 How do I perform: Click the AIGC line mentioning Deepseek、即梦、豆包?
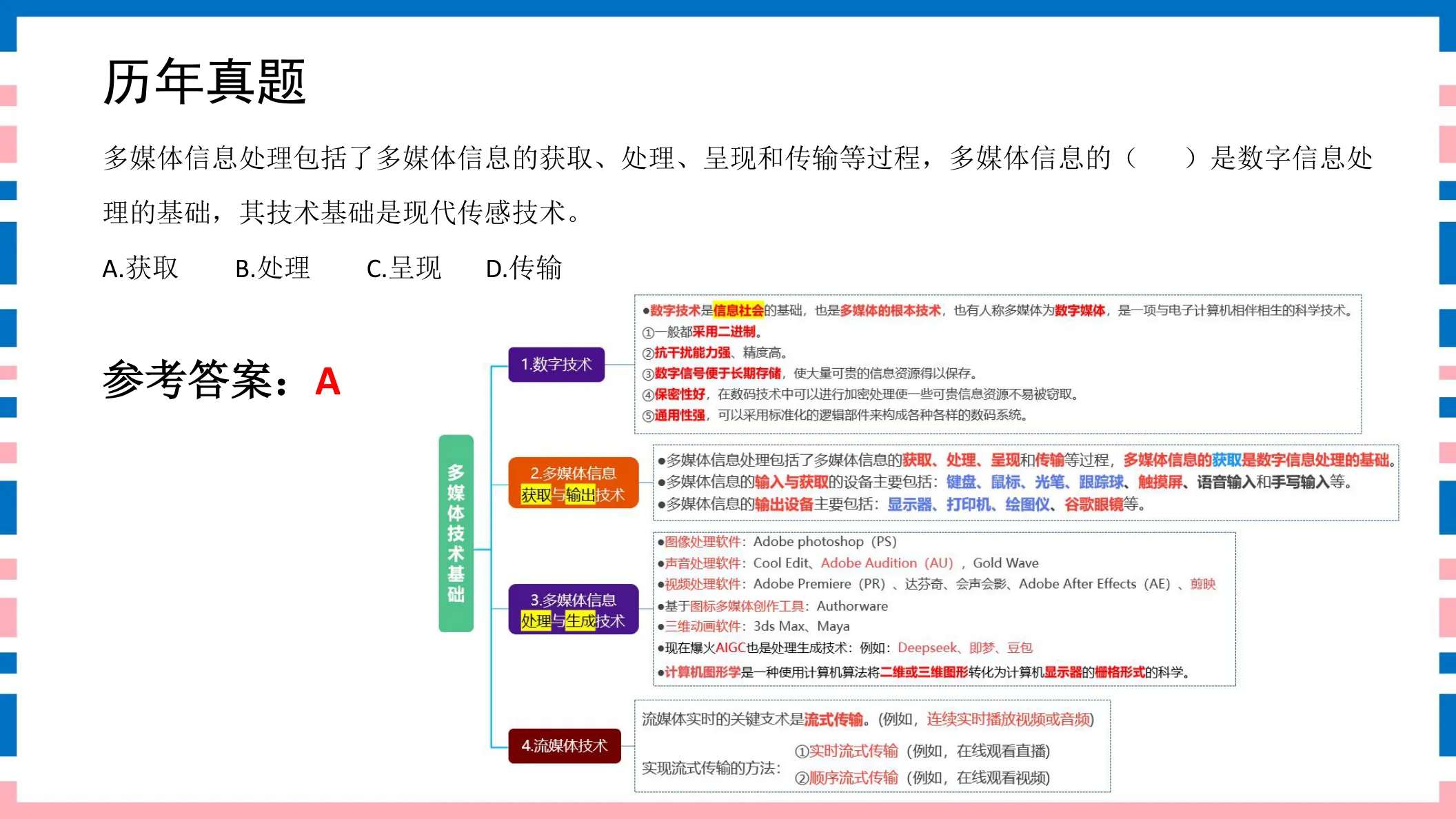[x=845, y=648]
